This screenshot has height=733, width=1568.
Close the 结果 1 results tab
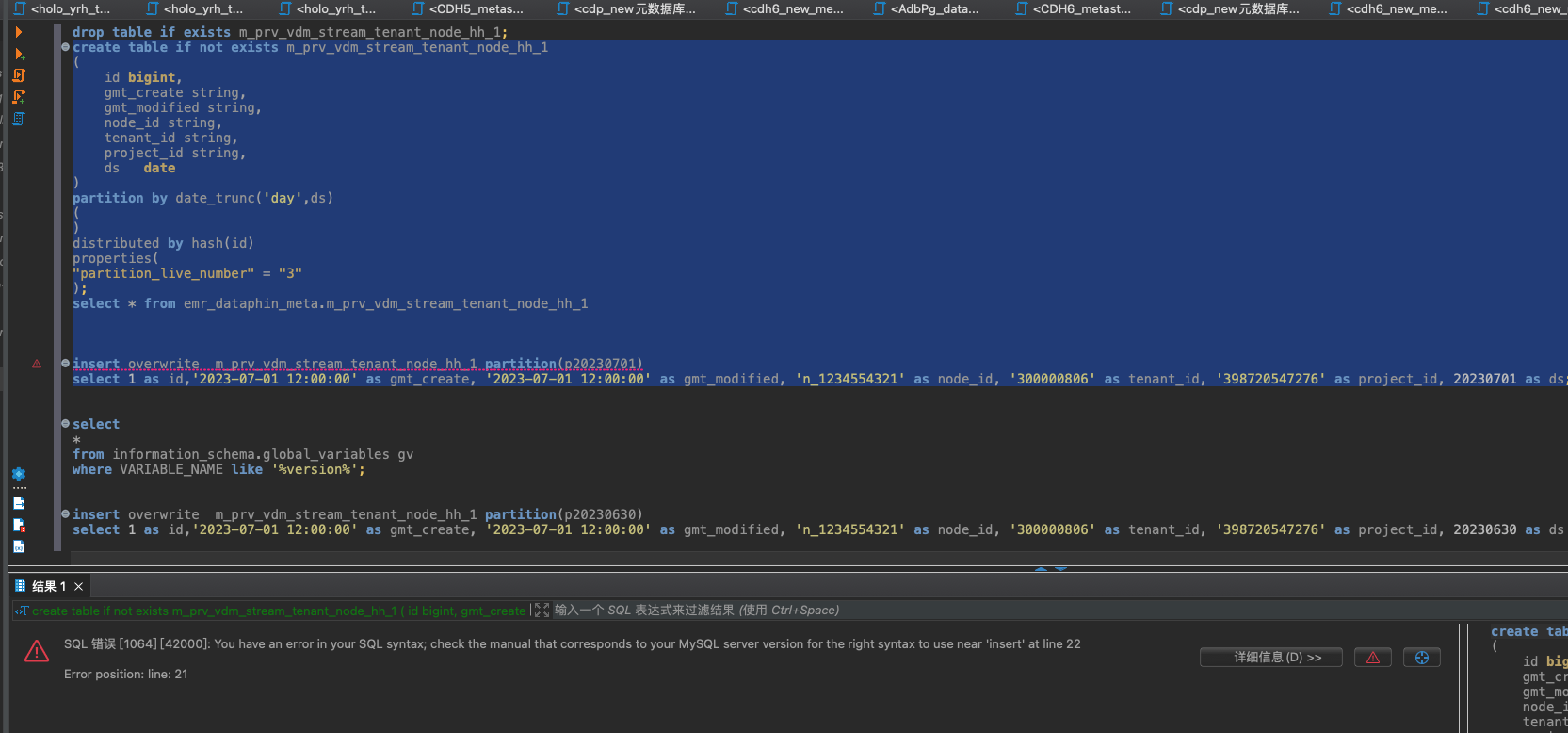pos(79,586)
